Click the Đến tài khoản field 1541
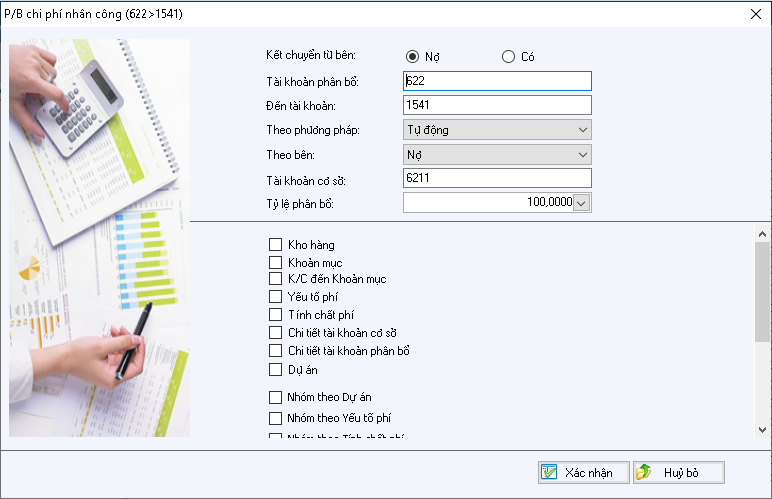The image size is (772, 499). click(x=497, y=105)
